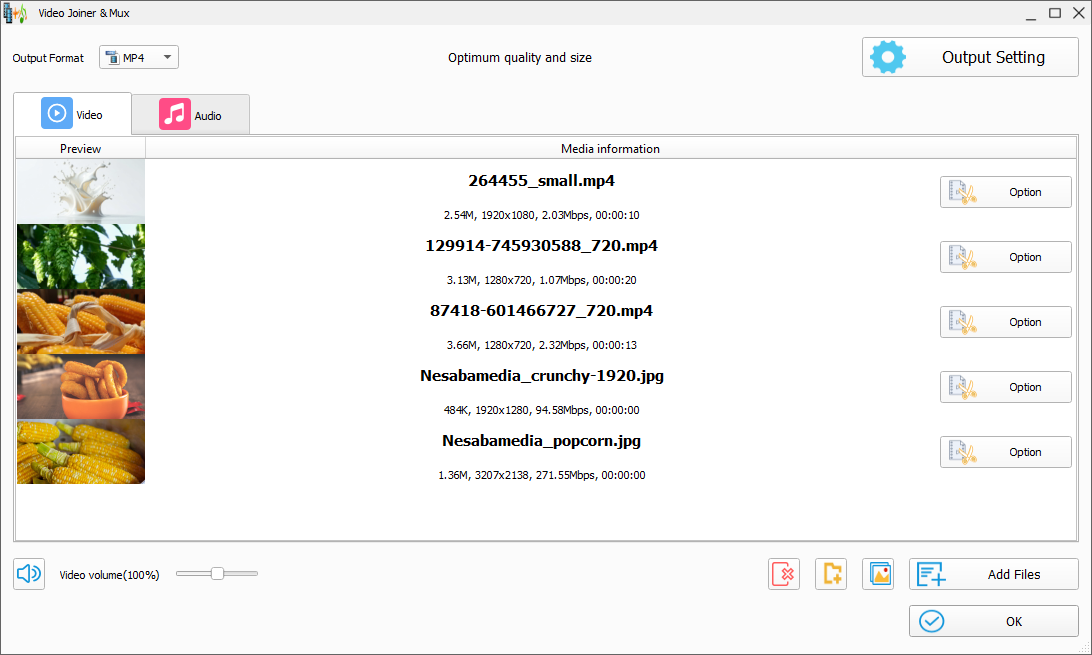The width and height of the screenshot is (1092, 655).
Task: Select the Video tab
Action: tap(72, 114)
